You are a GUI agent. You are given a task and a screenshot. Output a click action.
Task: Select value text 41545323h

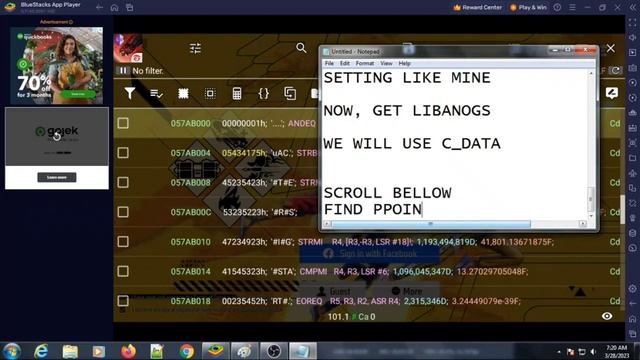(244, 271)
